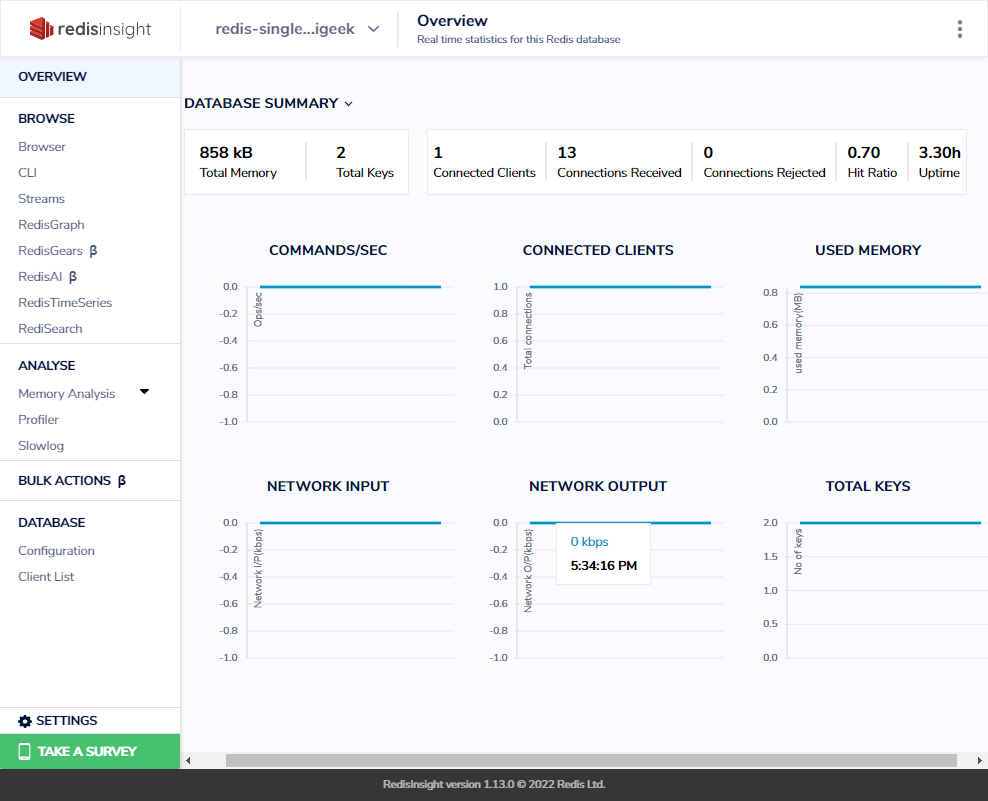Open the three-dot options menu
The height and width of the screenshot is (801, 988).
pyautogui.click(x=960, y=29)
